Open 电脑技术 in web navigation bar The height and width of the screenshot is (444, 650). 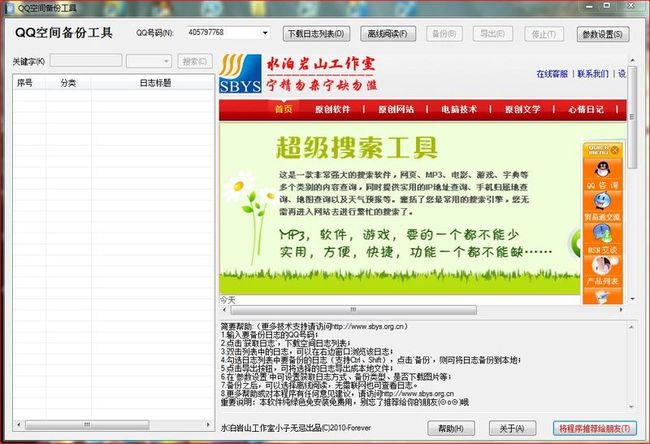(459, 109)
